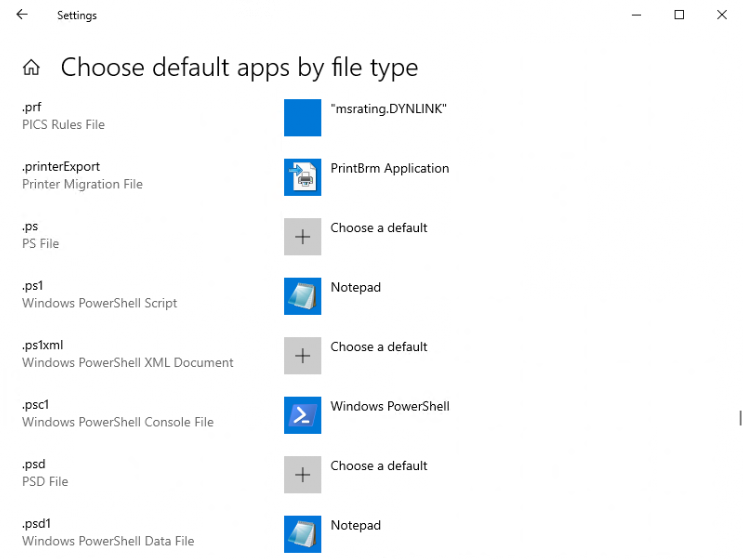Click the plus icon for .psd file
The image size is (743, 559).
click(x=302, y=475)
